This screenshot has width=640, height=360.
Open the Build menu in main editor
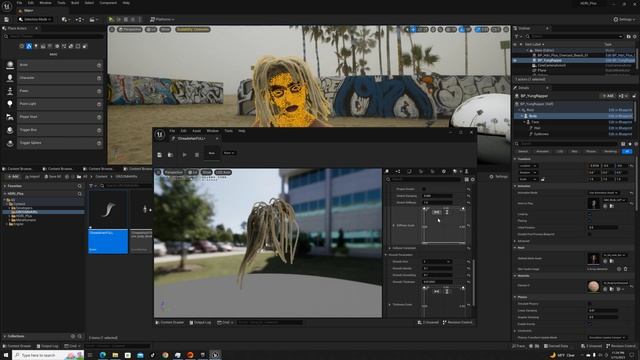click(x=75, y=3)
